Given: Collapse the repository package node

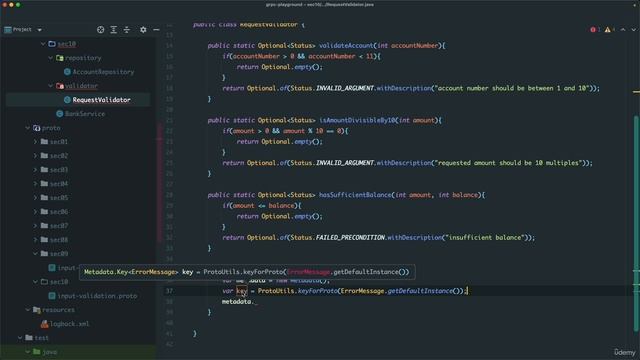Looking at the screenshot, I should point(51,58).
